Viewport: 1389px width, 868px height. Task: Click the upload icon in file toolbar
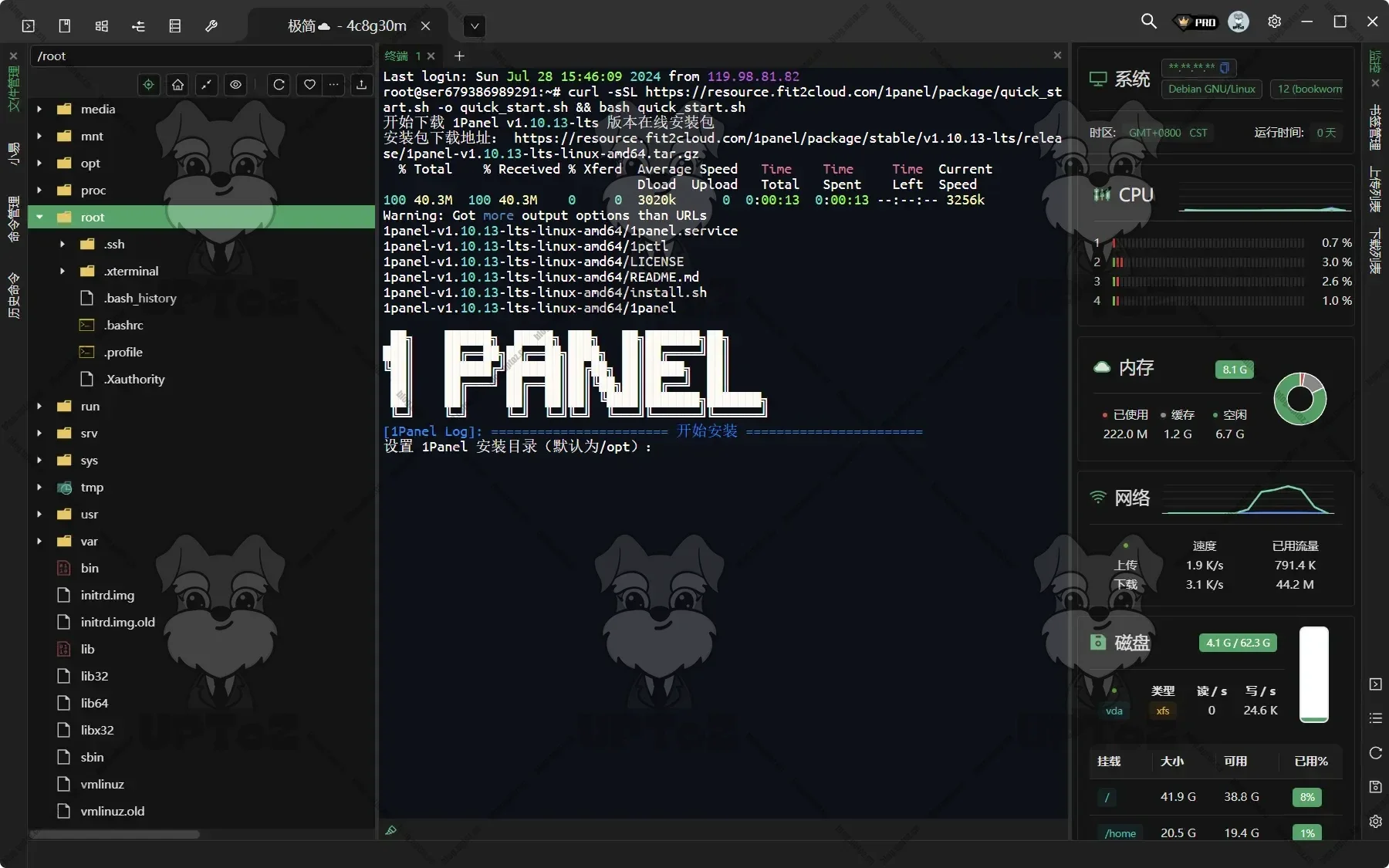[361, 85]
